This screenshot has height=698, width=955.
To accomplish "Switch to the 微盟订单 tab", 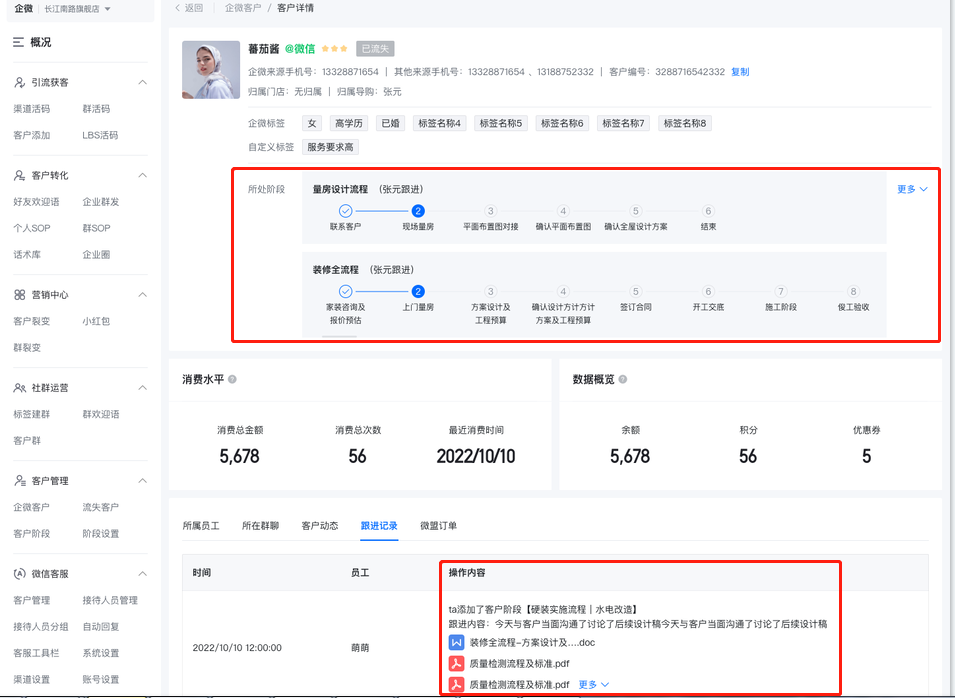I will click(439, 526).
